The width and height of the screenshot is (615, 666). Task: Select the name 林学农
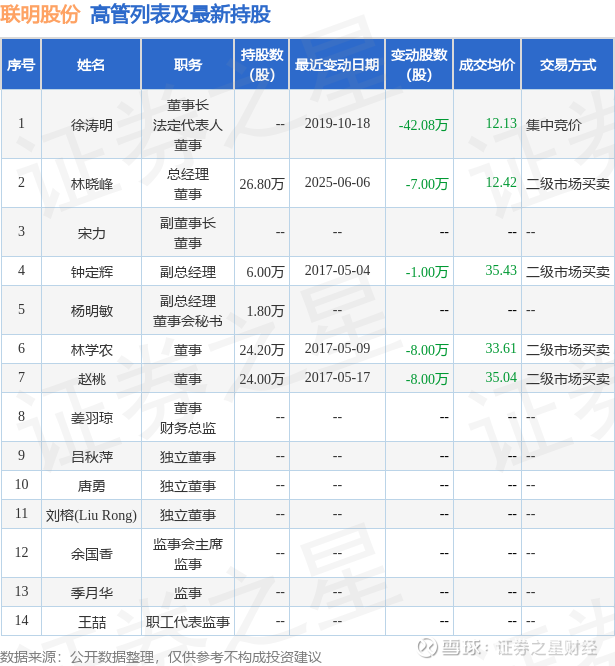pos(92,350)
